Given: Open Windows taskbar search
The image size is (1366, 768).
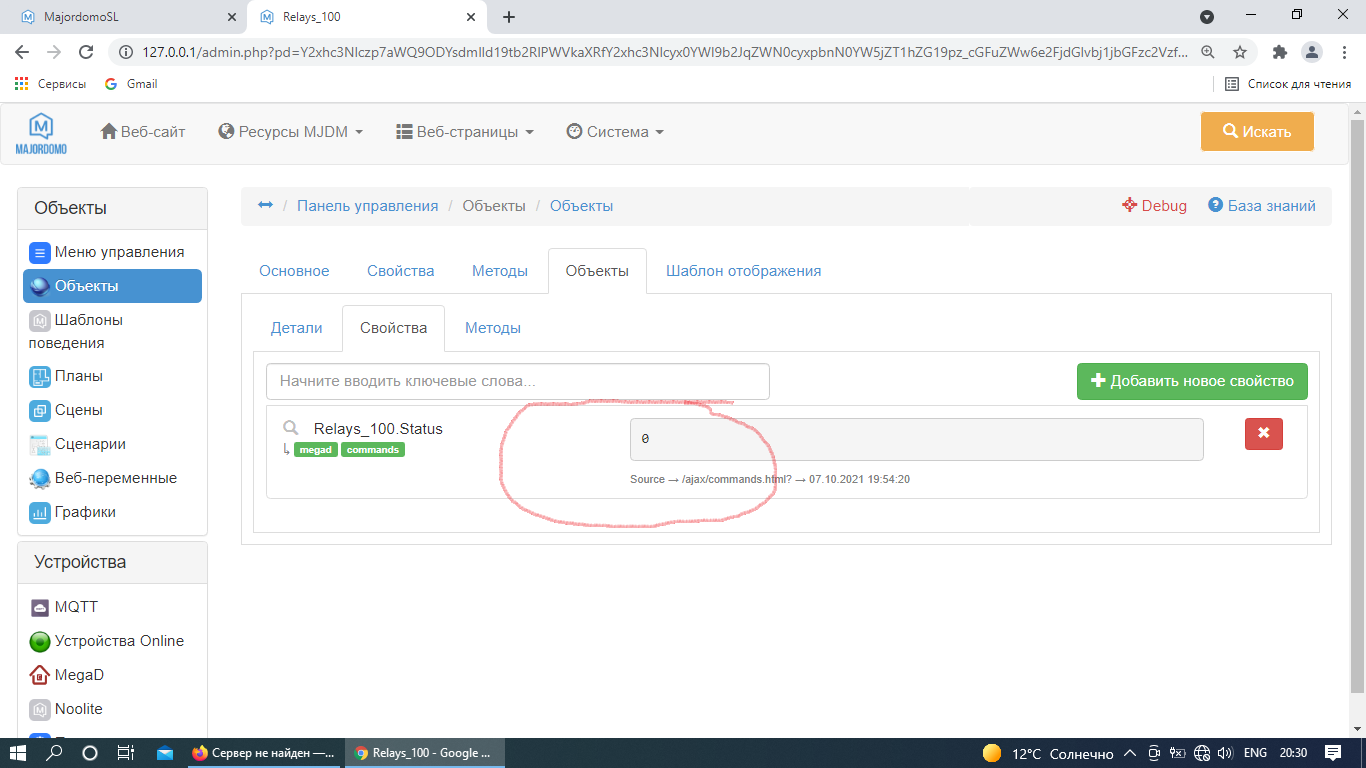Looking at the screenshot, I should (x=55, y=753).
